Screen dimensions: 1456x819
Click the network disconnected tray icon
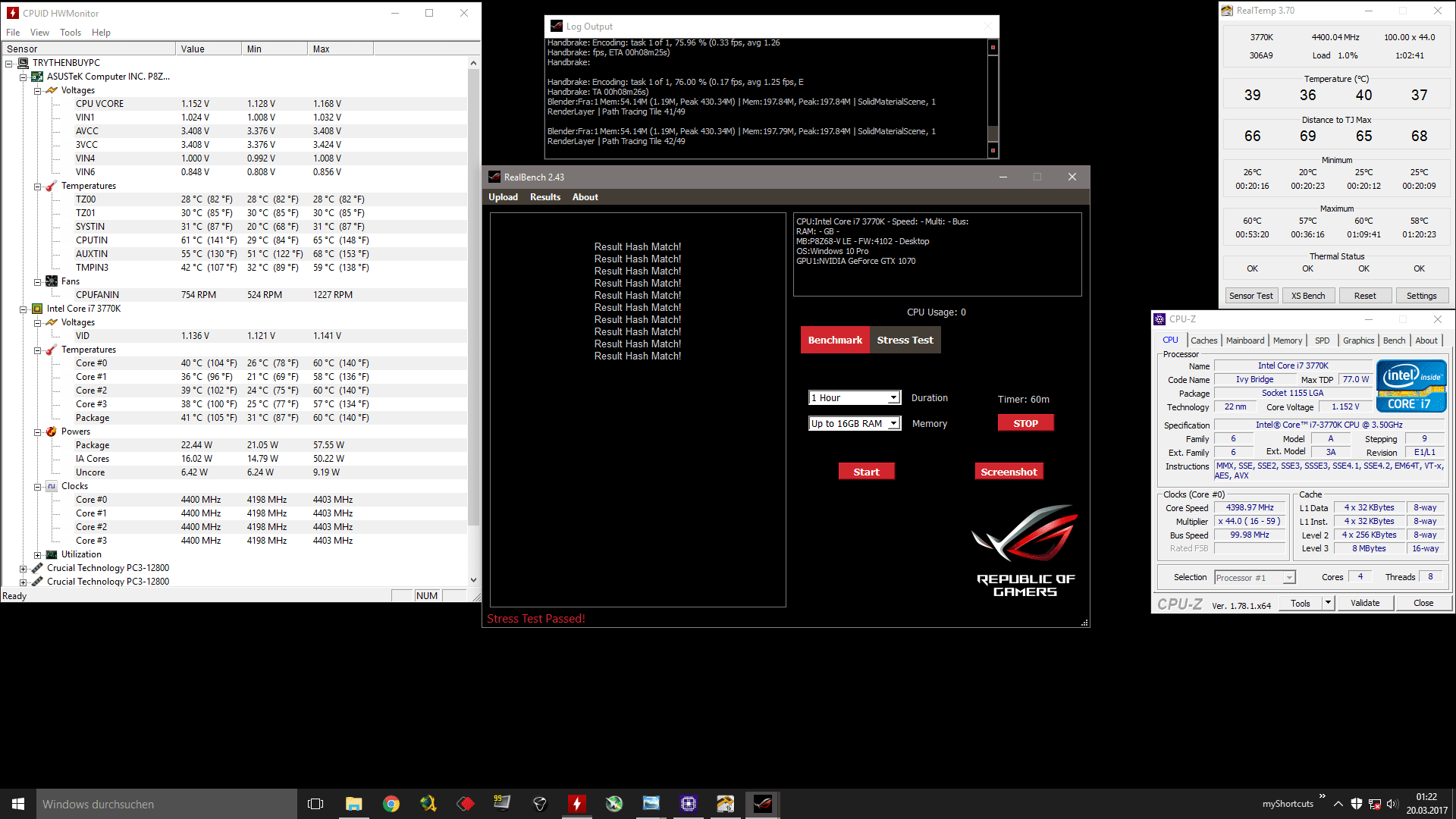pyautogui.click(x=1375, y=804)
